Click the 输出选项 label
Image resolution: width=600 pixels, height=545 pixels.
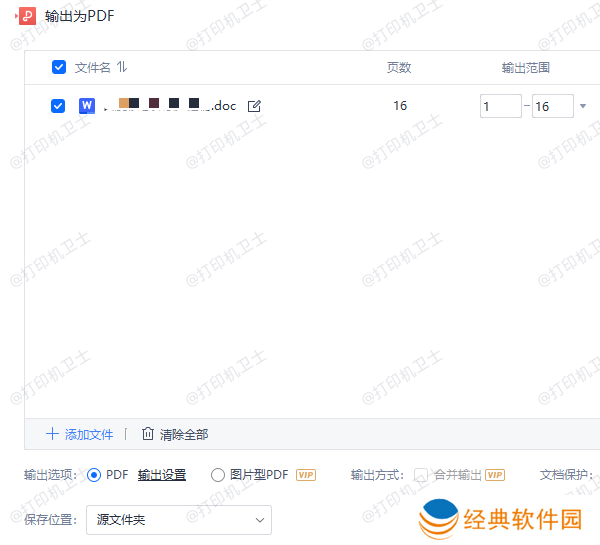point(50,475)
